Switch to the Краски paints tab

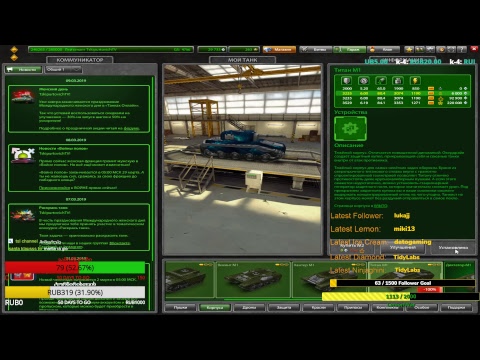[319, 307]
